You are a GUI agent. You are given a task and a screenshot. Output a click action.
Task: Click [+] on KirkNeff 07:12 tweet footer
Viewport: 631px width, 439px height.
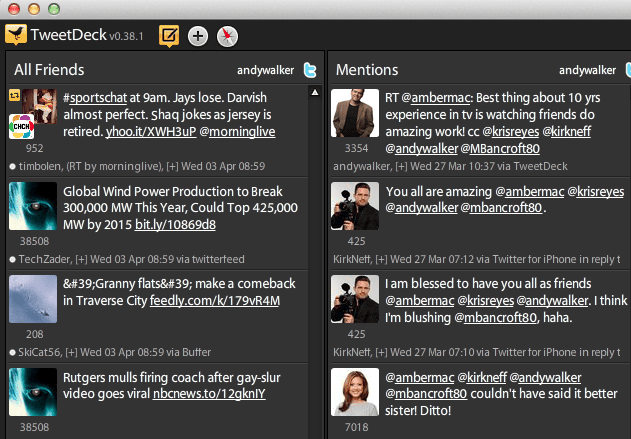tap(381, 259)
